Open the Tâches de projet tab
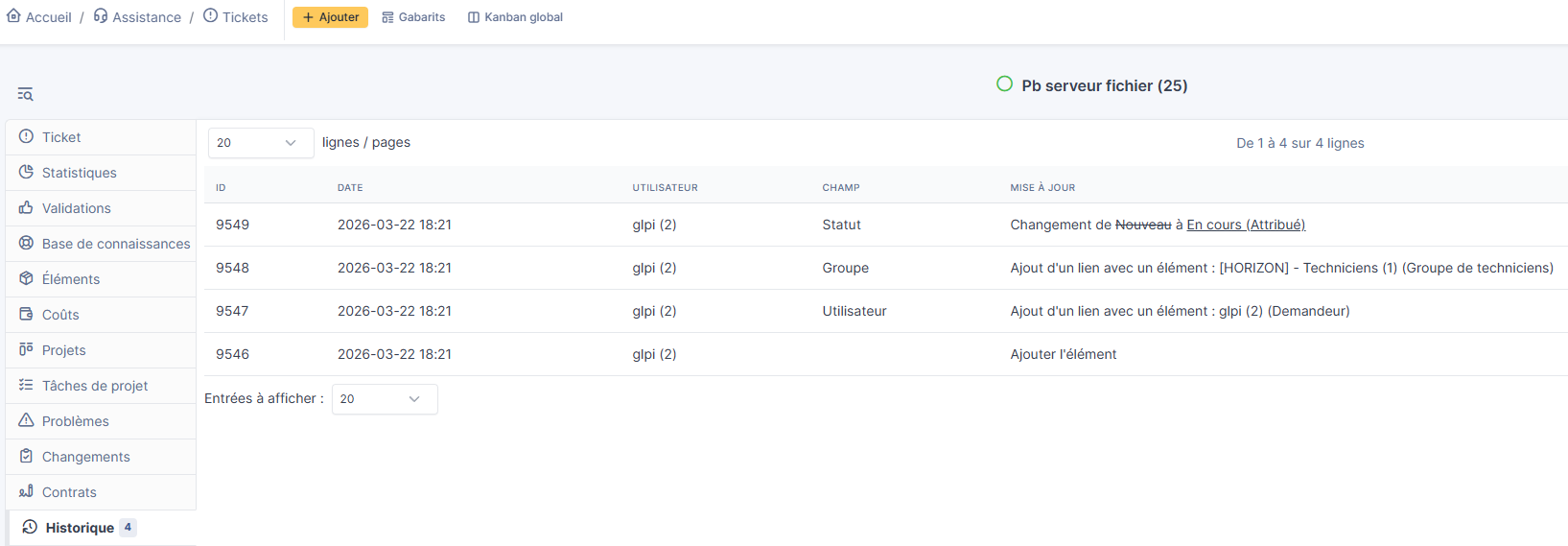The image size is (1568, 546). 94,386
